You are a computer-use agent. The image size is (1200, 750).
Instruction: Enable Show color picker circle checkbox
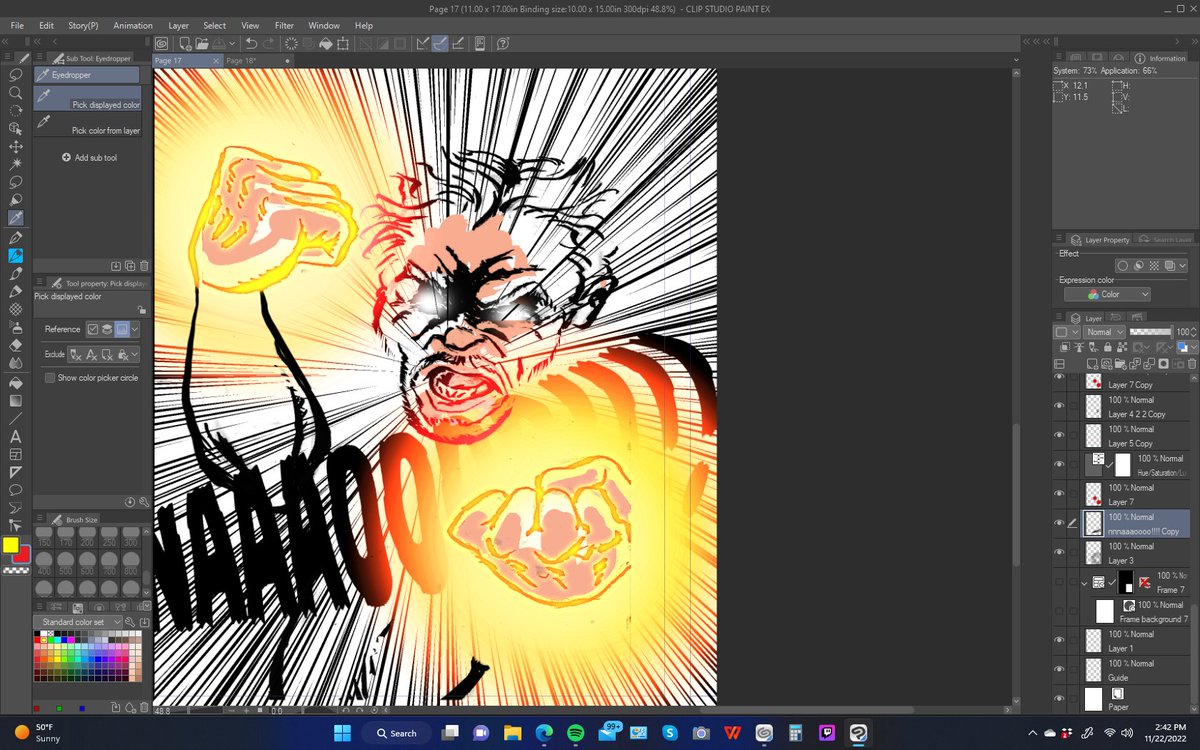pos(50,378)
